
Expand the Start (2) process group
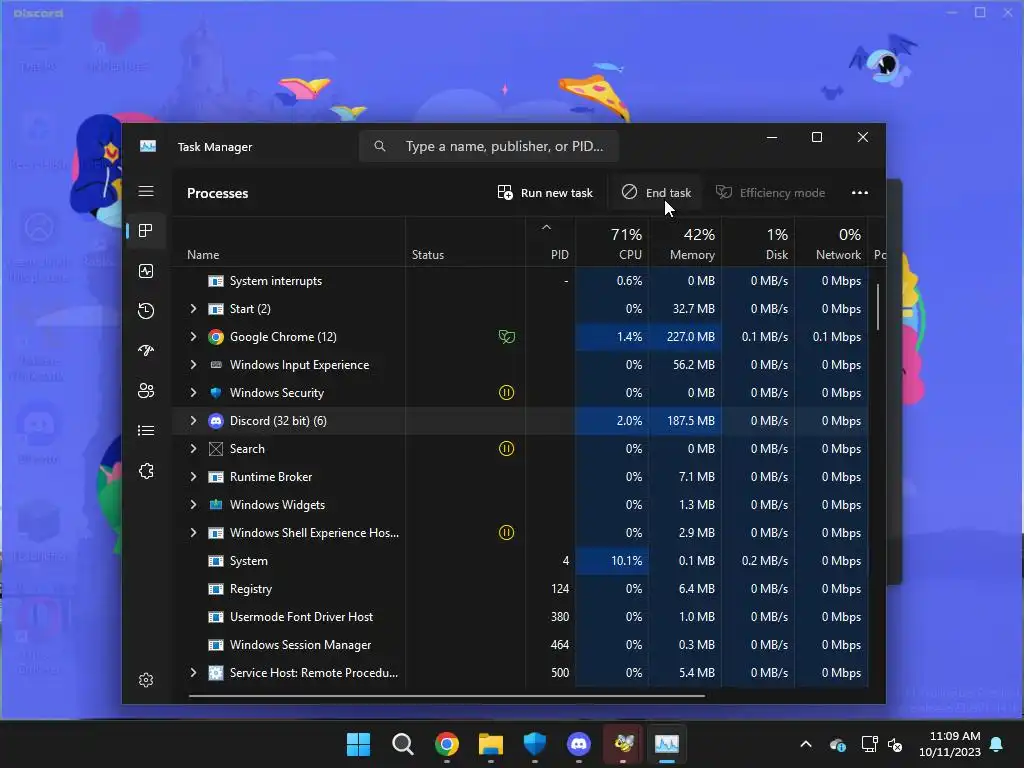[193, 309]
